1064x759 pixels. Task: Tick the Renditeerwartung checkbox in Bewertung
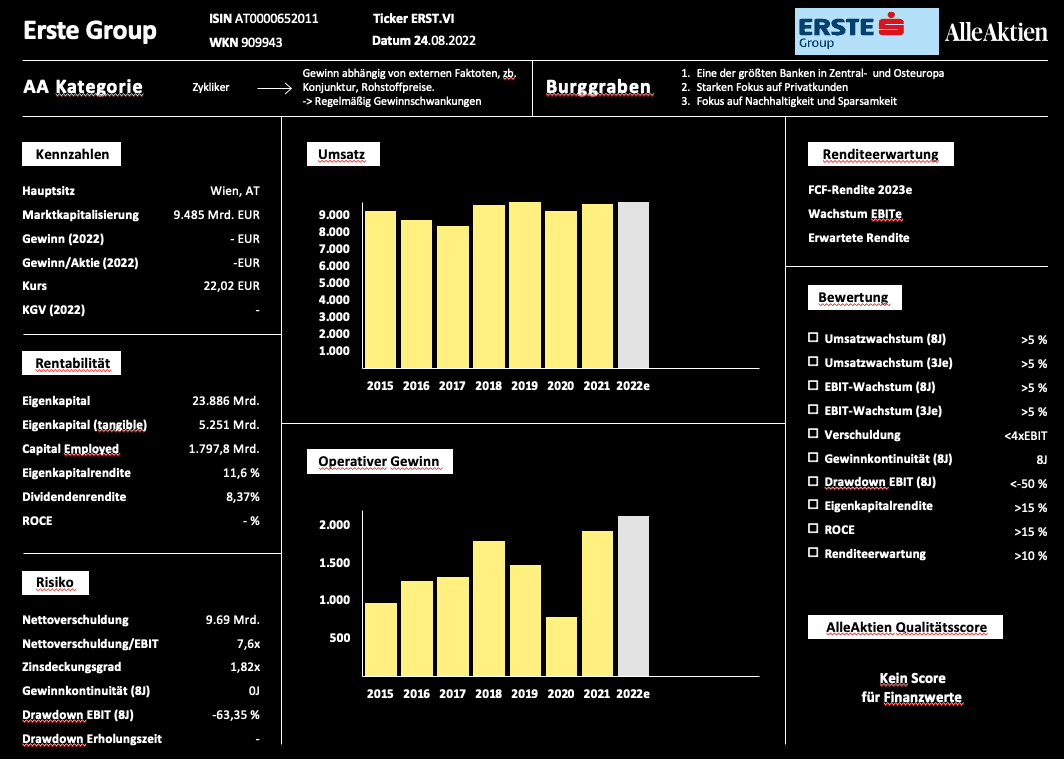pyautogui.click(x=812, y=553)
